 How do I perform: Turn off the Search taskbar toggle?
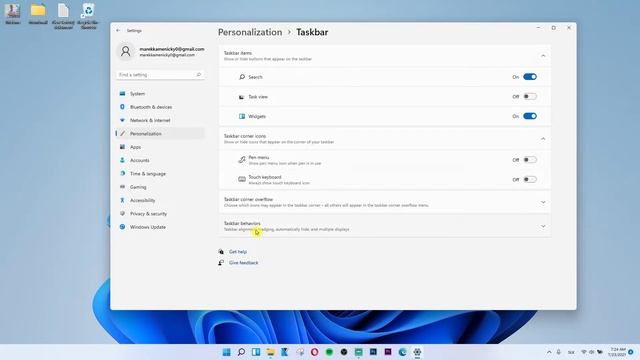[x=530, y=77]
